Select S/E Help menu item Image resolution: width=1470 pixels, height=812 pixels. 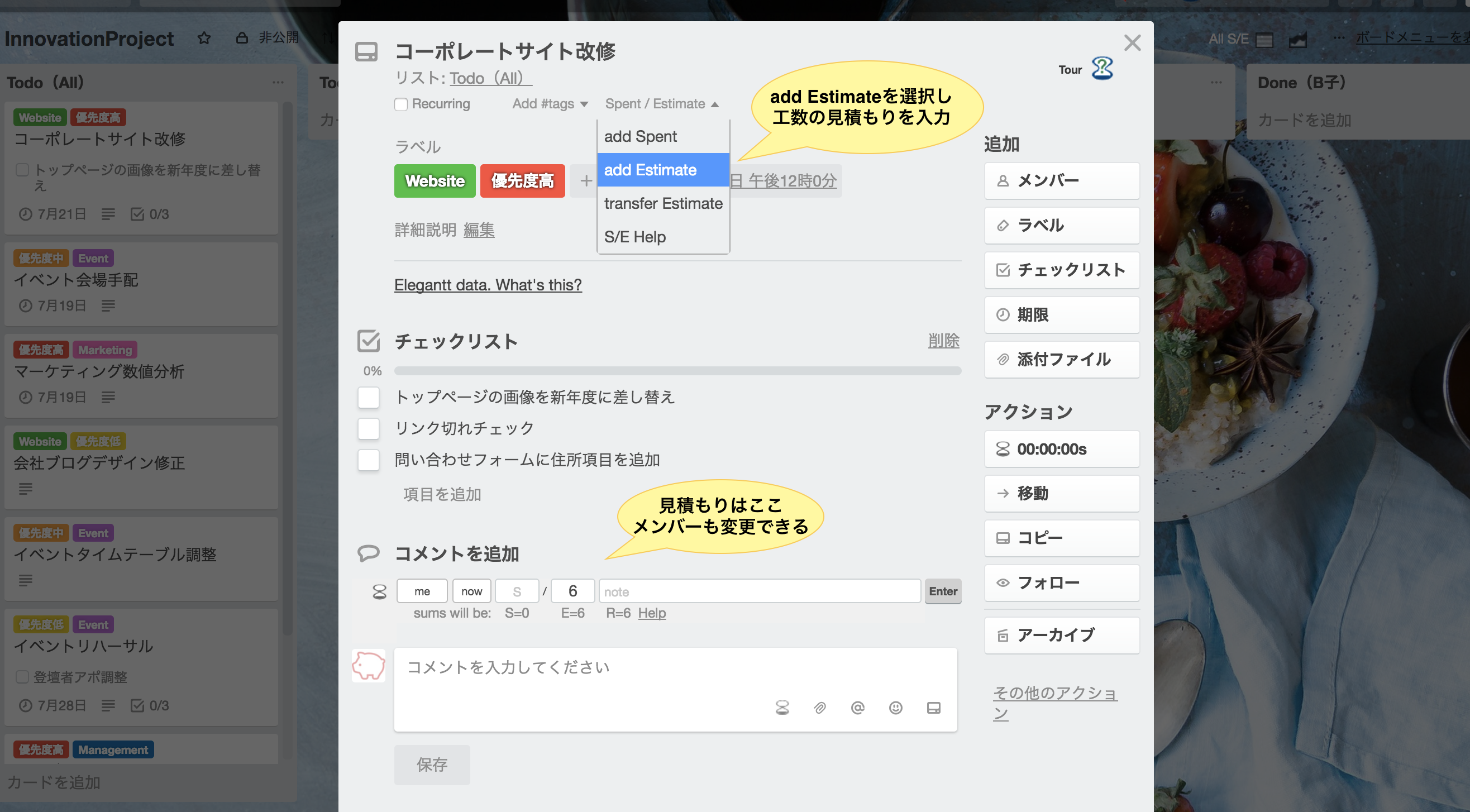[x=663, y=237]
